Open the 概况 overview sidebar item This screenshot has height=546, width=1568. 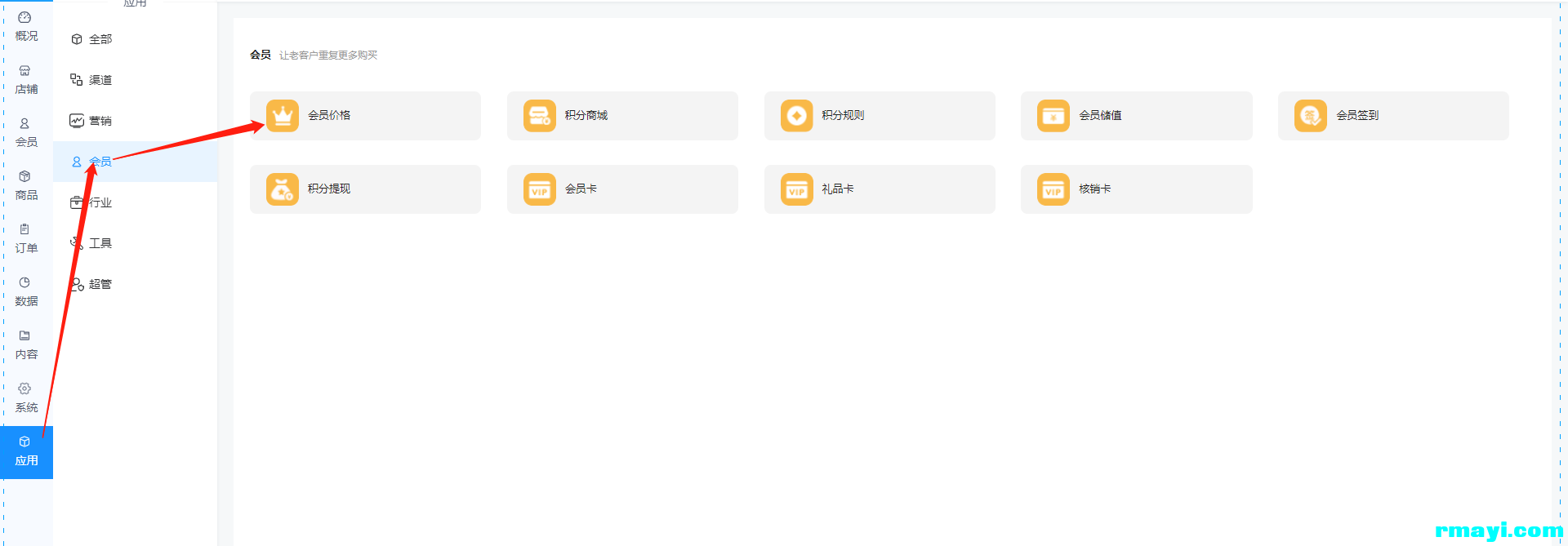click(26, 27)
